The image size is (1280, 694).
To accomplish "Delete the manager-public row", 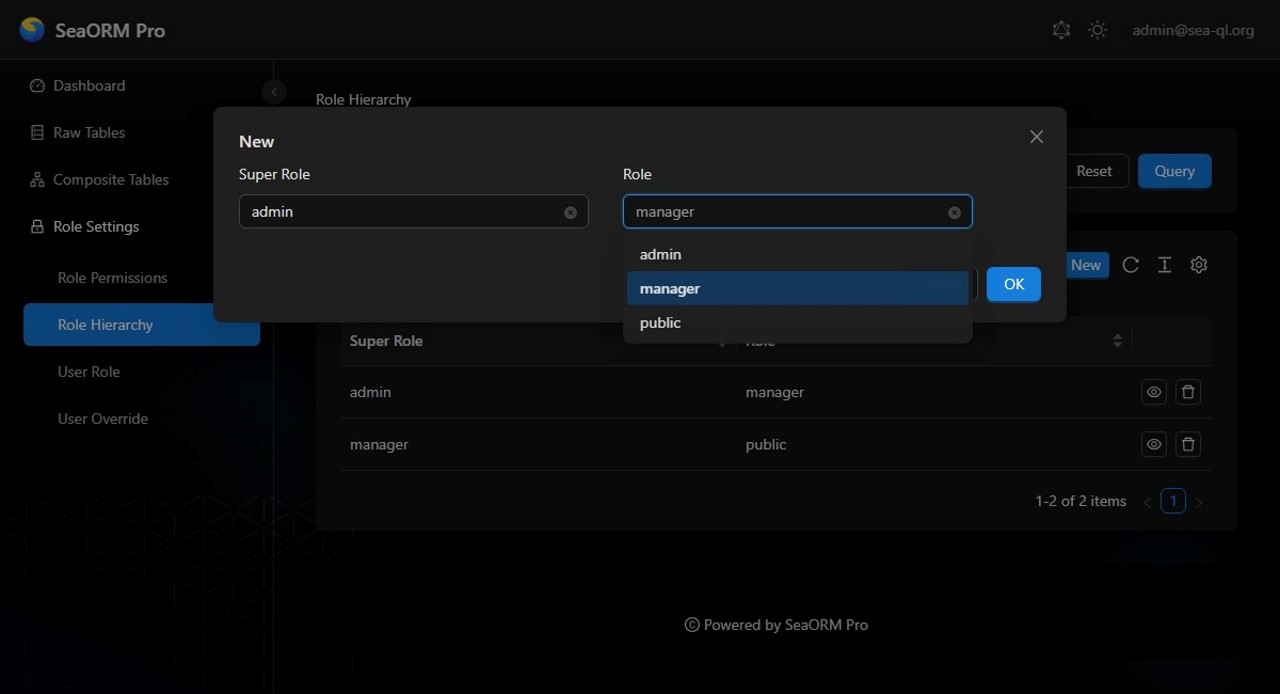I will point(1188,444).
